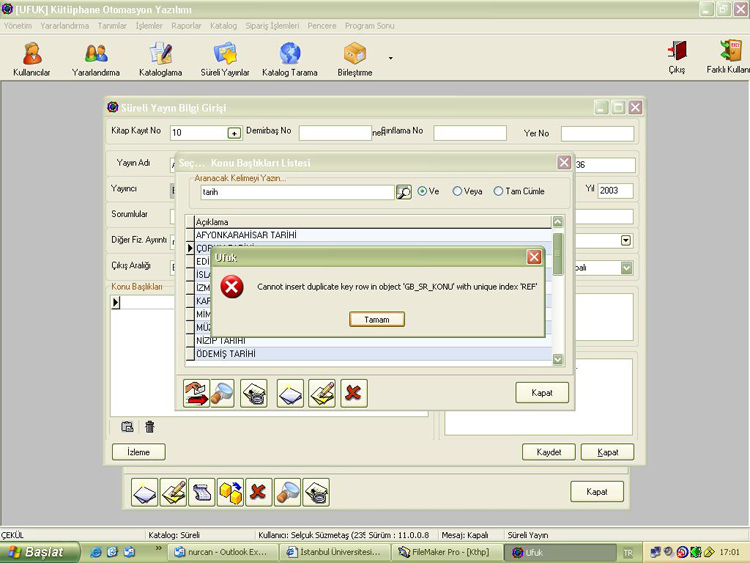Click the trash can icon under Konu Başlıkları
Viewport: 750px width, 563px height.
click(150, 427)
